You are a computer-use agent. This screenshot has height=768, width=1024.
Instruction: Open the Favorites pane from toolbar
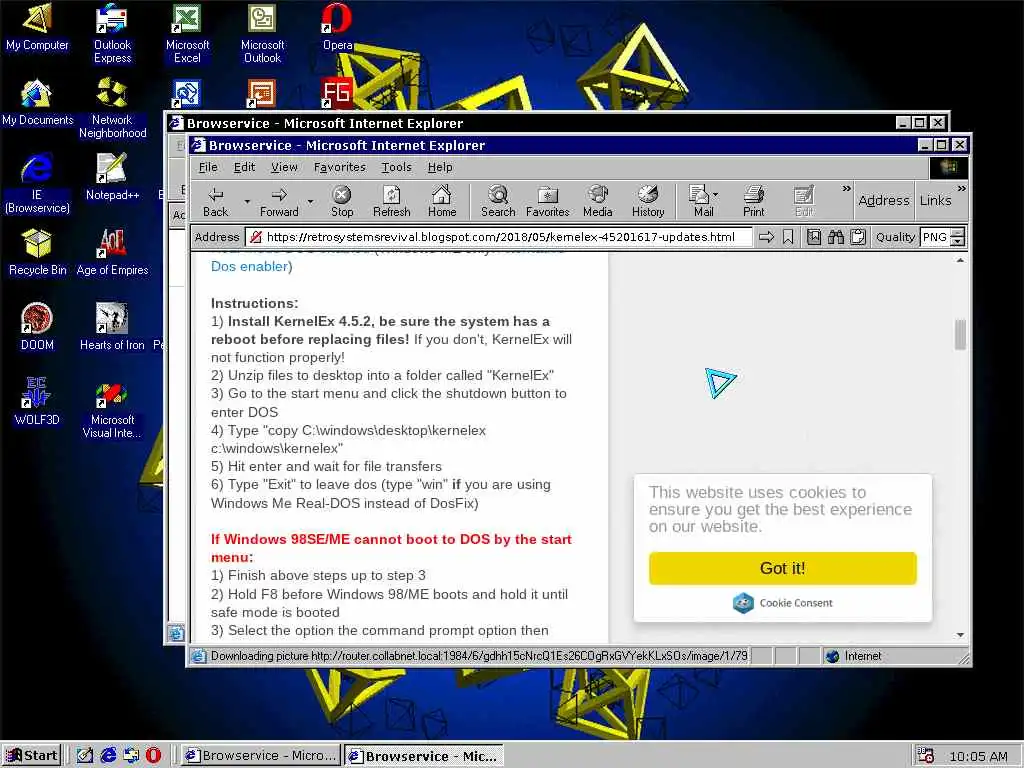point(547,200)
